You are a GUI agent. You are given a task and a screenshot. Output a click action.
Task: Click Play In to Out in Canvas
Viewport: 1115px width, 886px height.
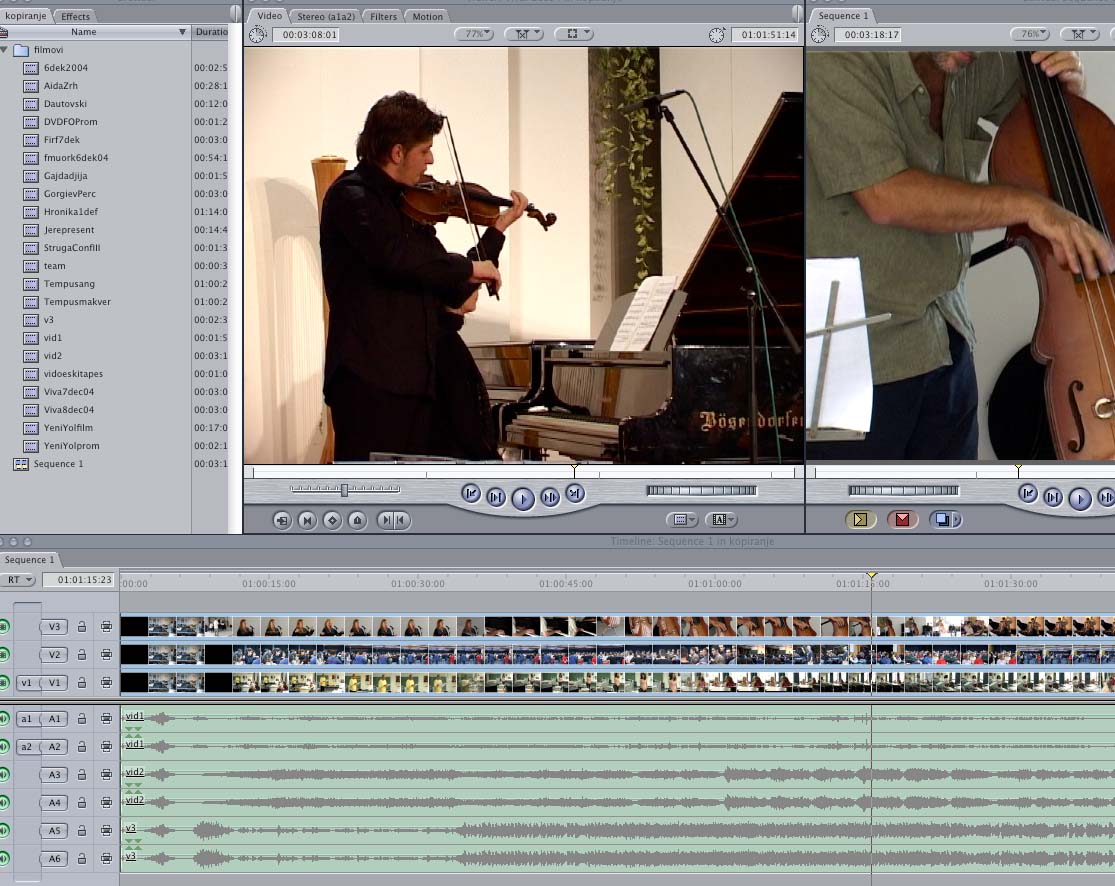(x=1053, y=497)
